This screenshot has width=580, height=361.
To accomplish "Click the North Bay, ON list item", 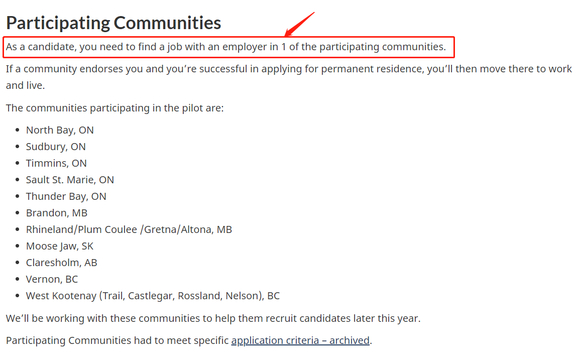I will [x=60, y=130].
